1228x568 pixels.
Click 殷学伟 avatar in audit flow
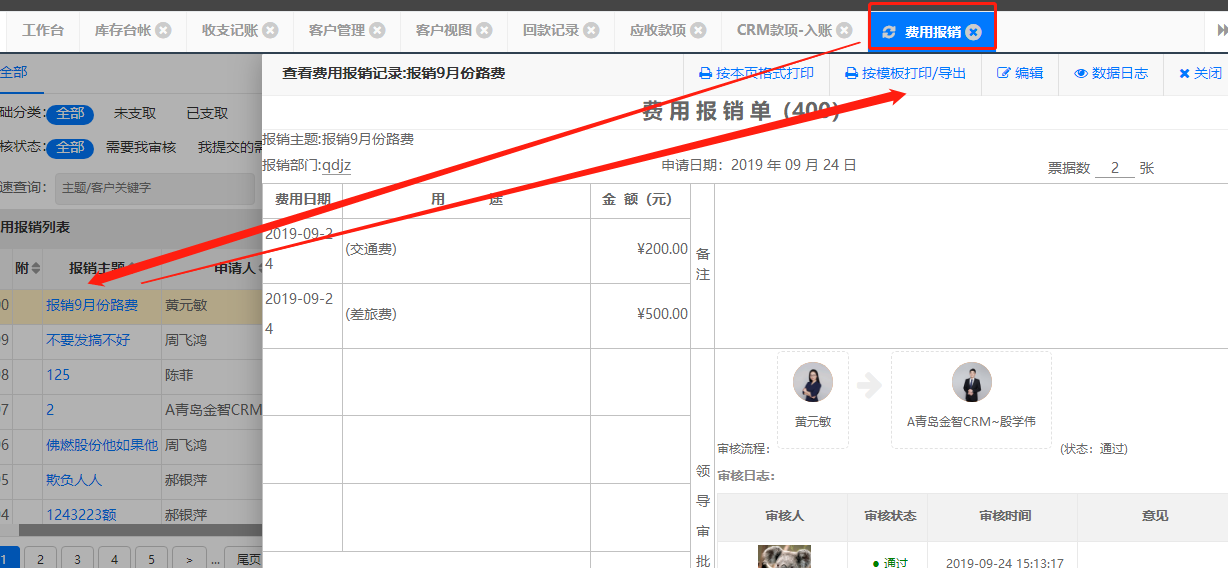pyautogui.click(x=971, y=382)
